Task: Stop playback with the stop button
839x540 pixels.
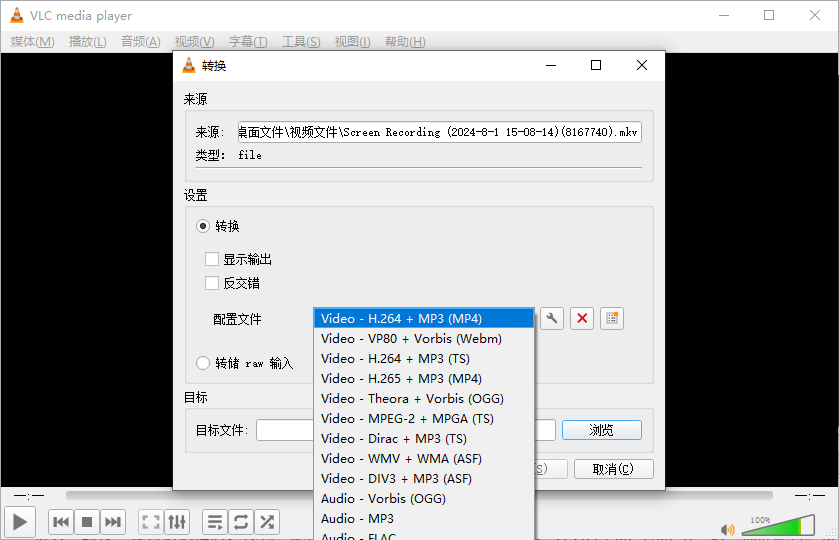Action: point(87,522)
